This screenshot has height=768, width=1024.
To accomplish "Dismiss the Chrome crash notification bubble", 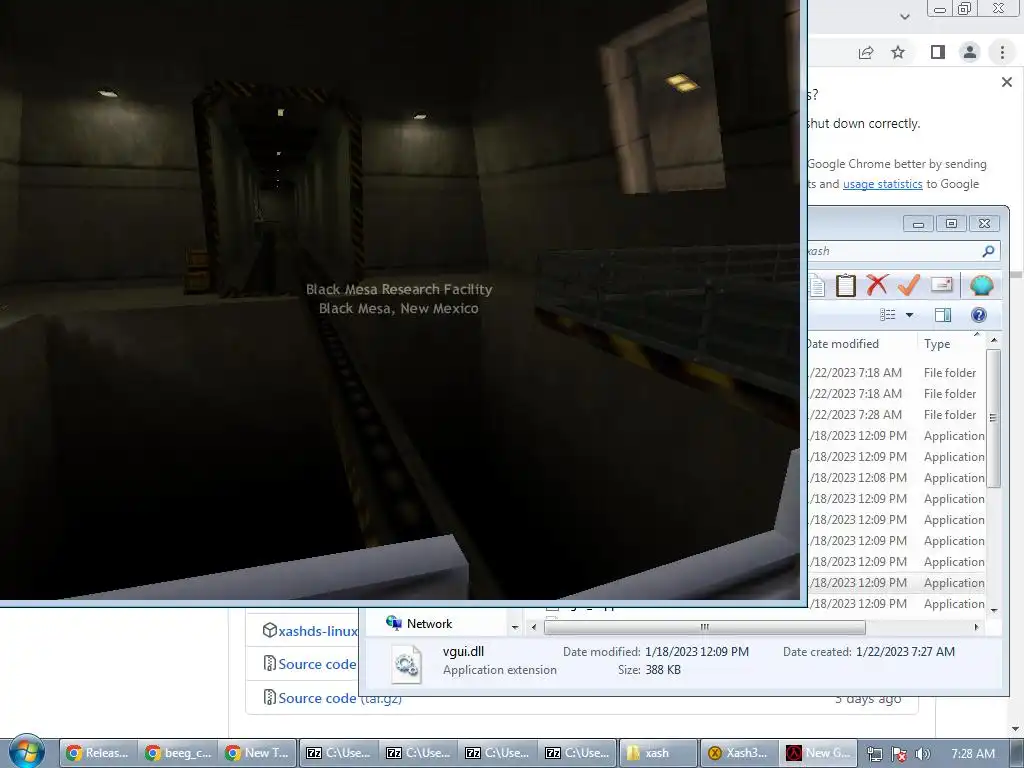I will (x=1007, y=82).
